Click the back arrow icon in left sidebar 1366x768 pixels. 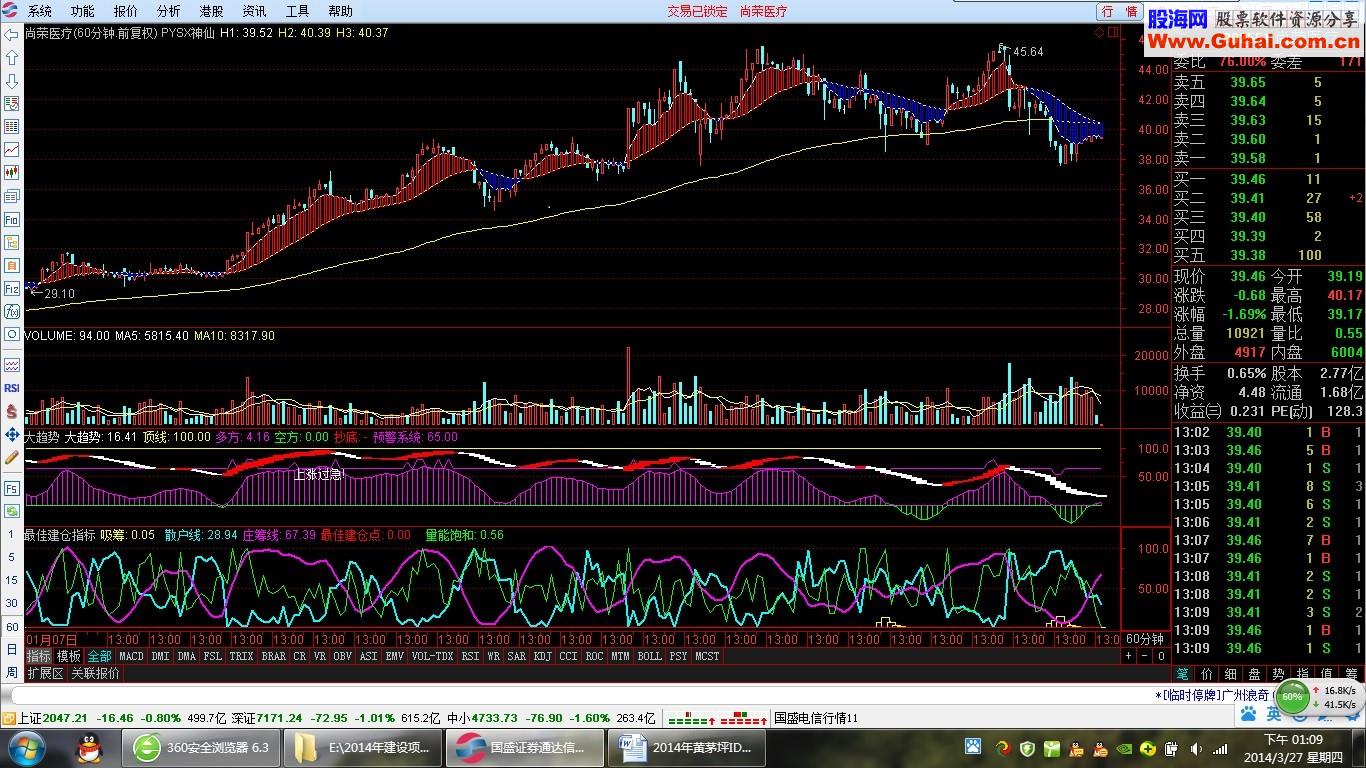[12, 35]
